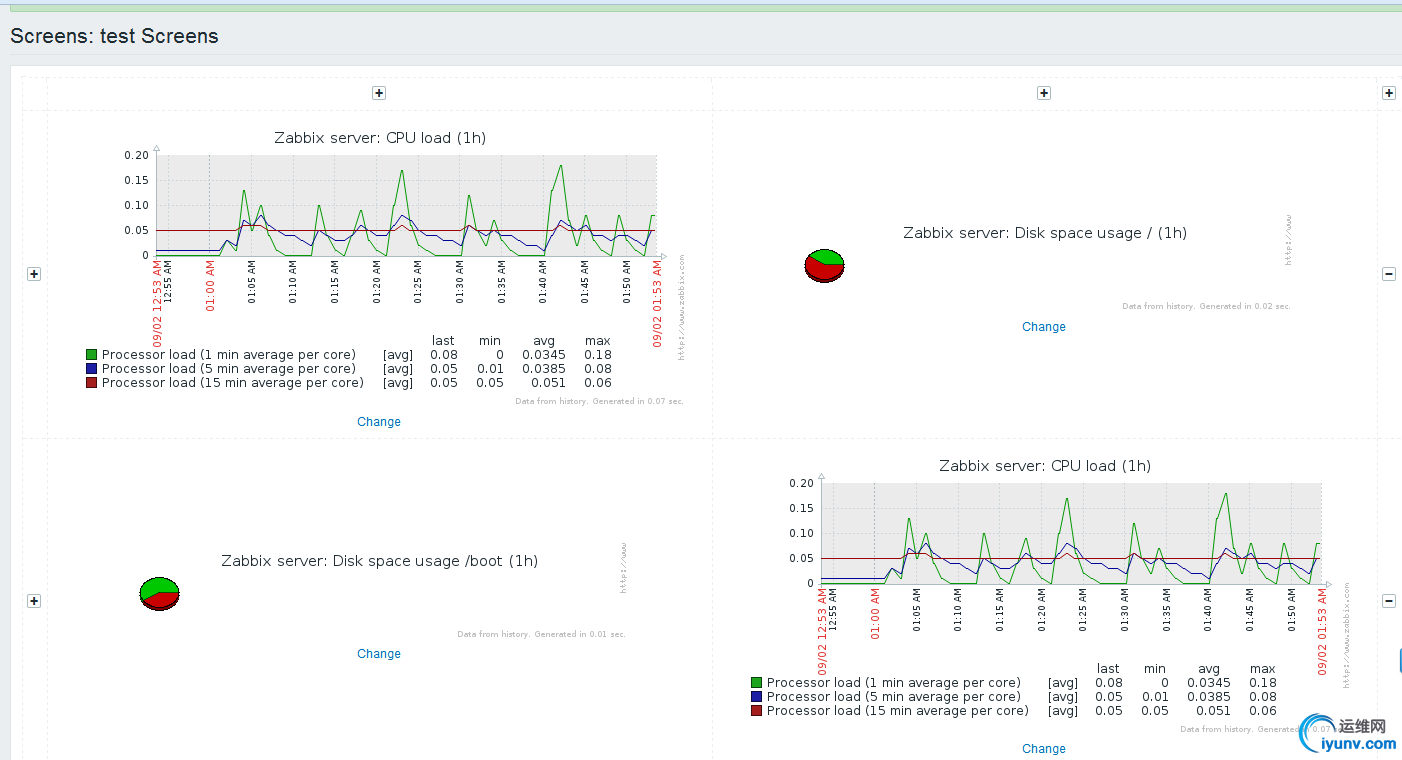
Task: Click the plus icon left of the /boot disk usage row
Action: (34, 601)
